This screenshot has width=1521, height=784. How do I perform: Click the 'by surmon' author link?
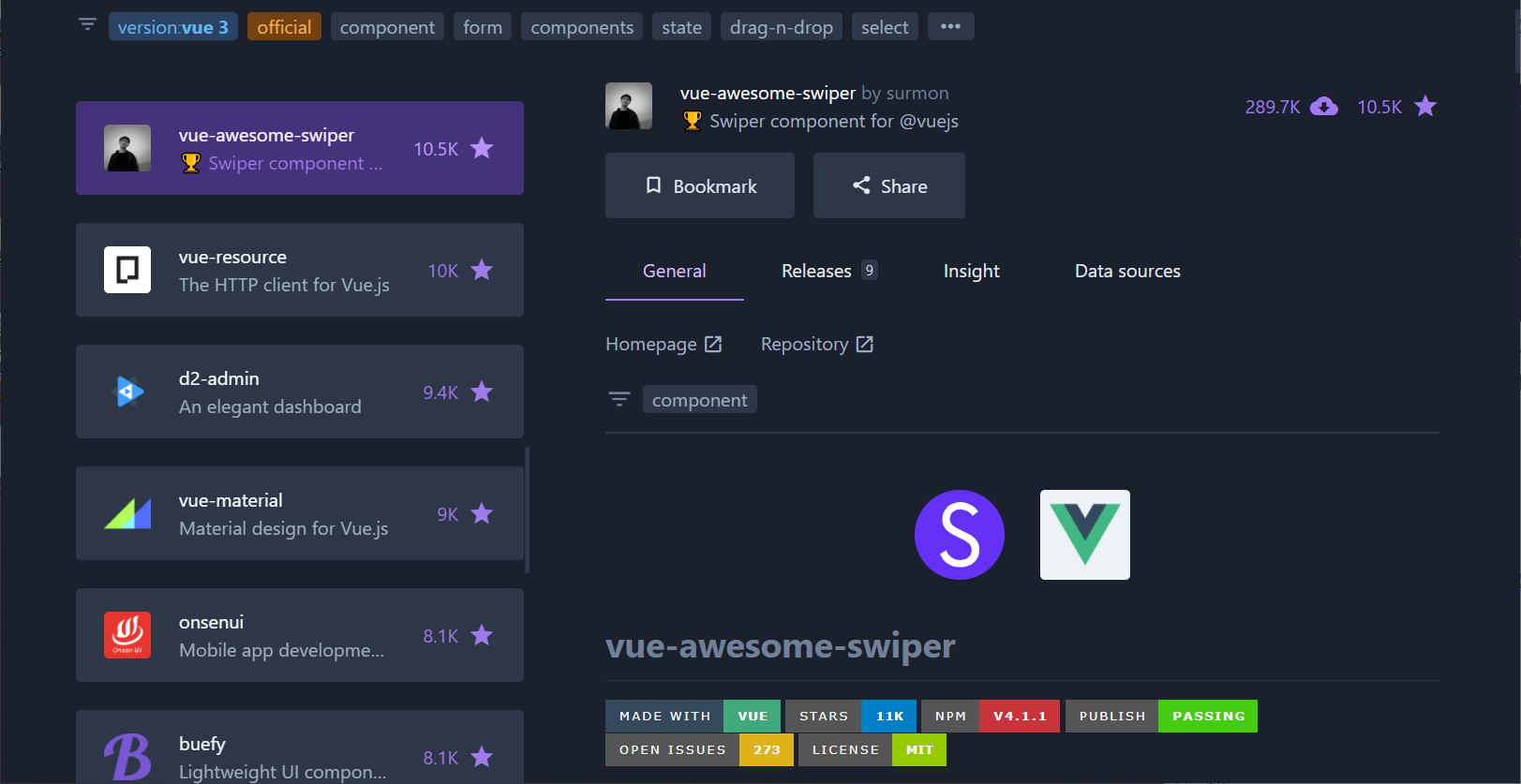[x=905, y=93]
